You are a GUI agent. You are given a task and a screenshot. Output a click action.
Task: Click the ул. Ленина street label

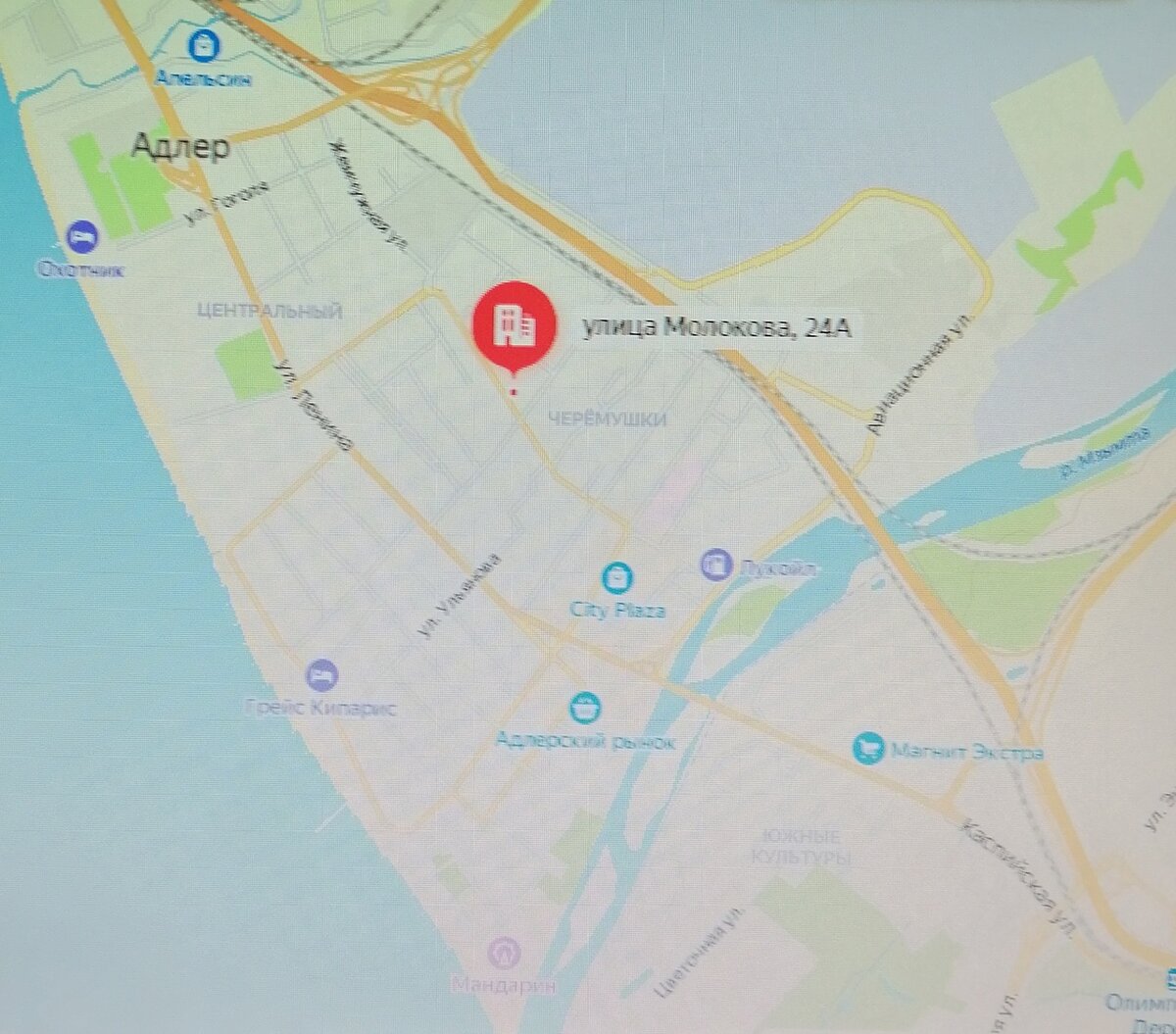point(312,406)
